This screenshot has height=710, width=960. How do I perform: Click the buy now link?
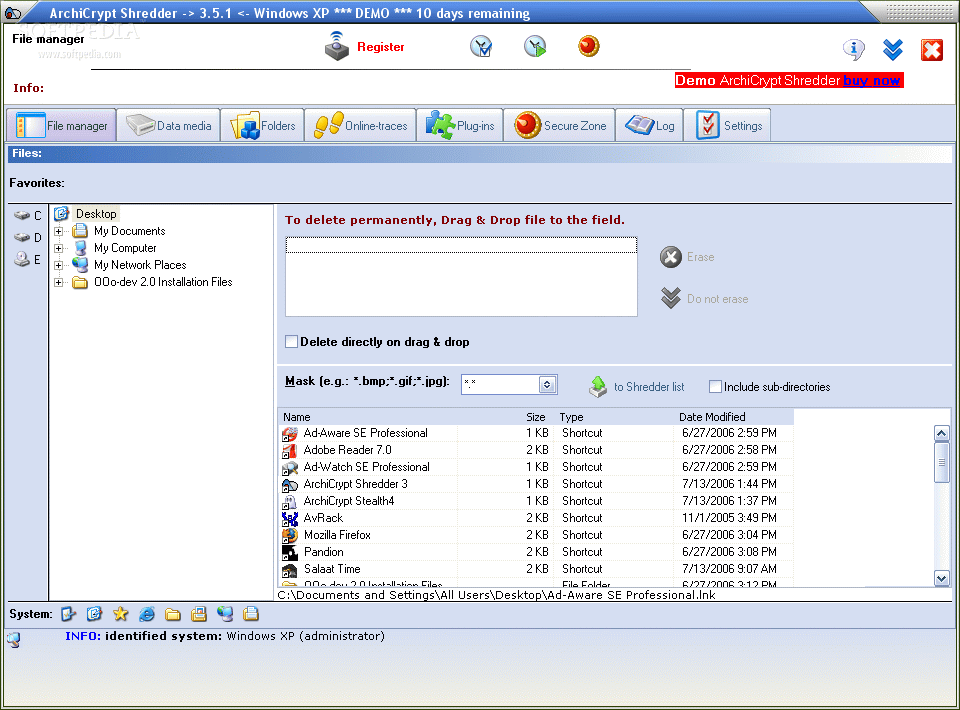pyautogui.click(x=871, y=80)
